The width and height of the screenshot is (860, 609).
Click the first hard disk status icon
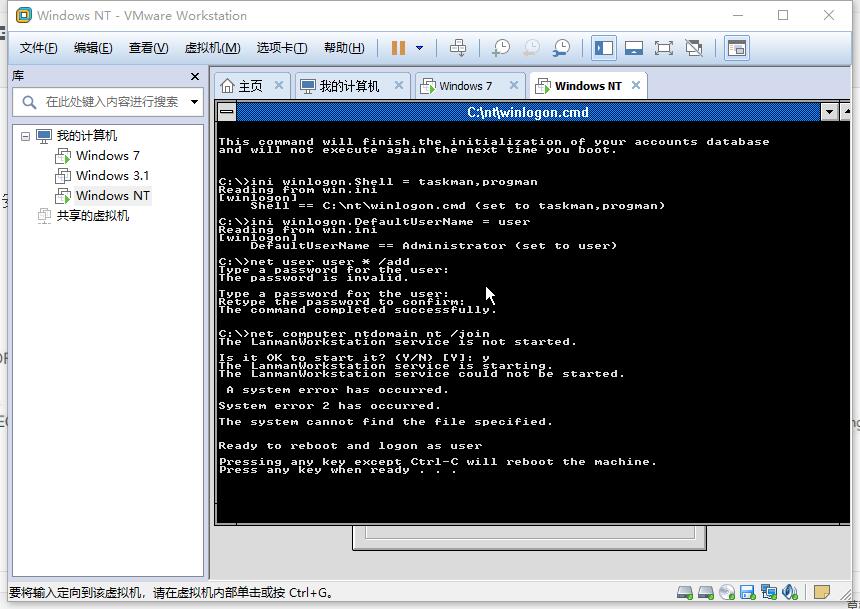click(684, 593)
